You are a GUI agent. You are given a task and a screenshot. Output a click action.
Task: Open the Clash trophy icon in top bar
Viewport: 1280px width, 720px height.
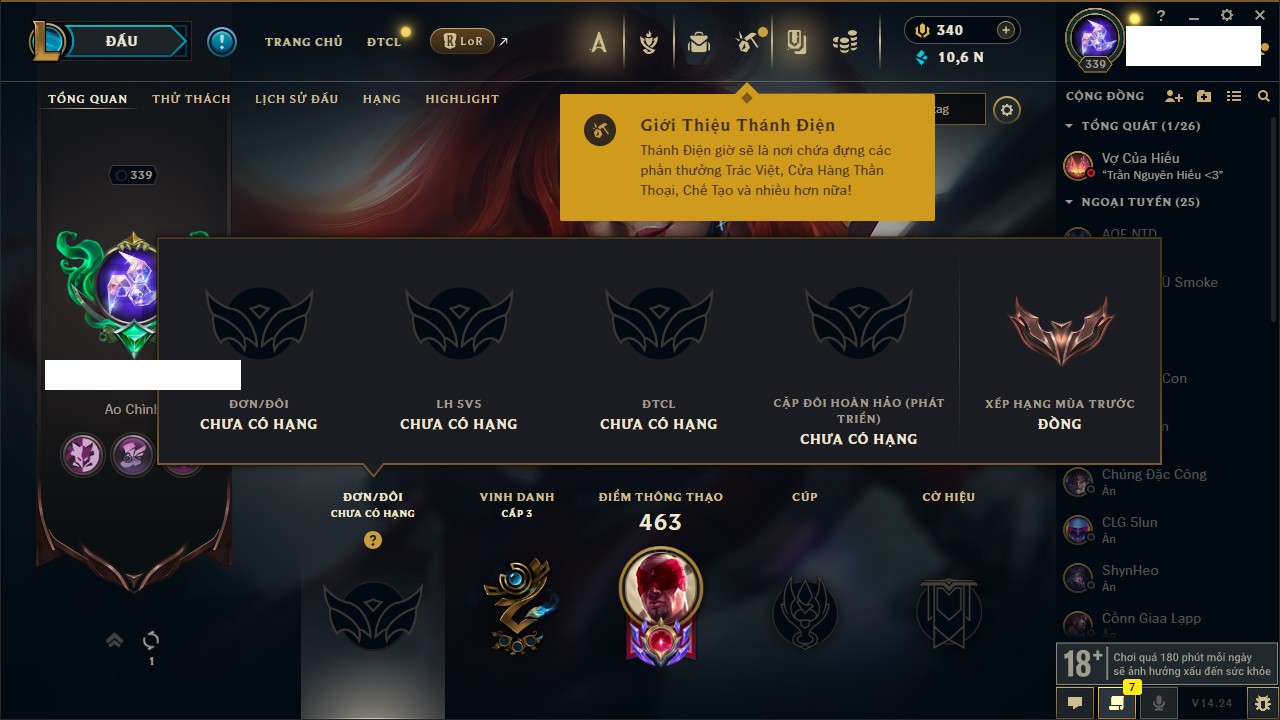point(649,42)
